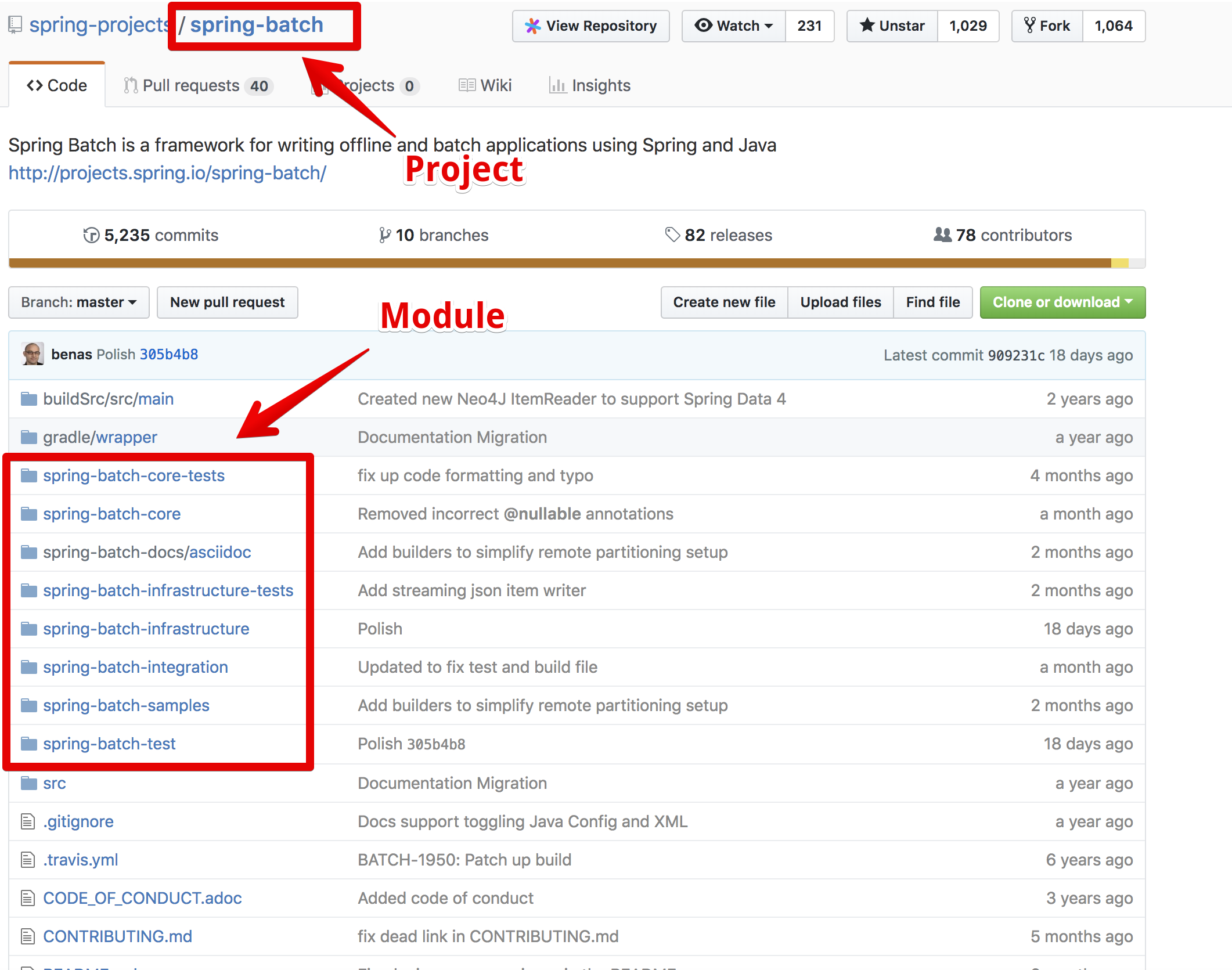Click the contributors people icon
The width and height of the screenshot is (1232, 970).
[x=942, y=235]
